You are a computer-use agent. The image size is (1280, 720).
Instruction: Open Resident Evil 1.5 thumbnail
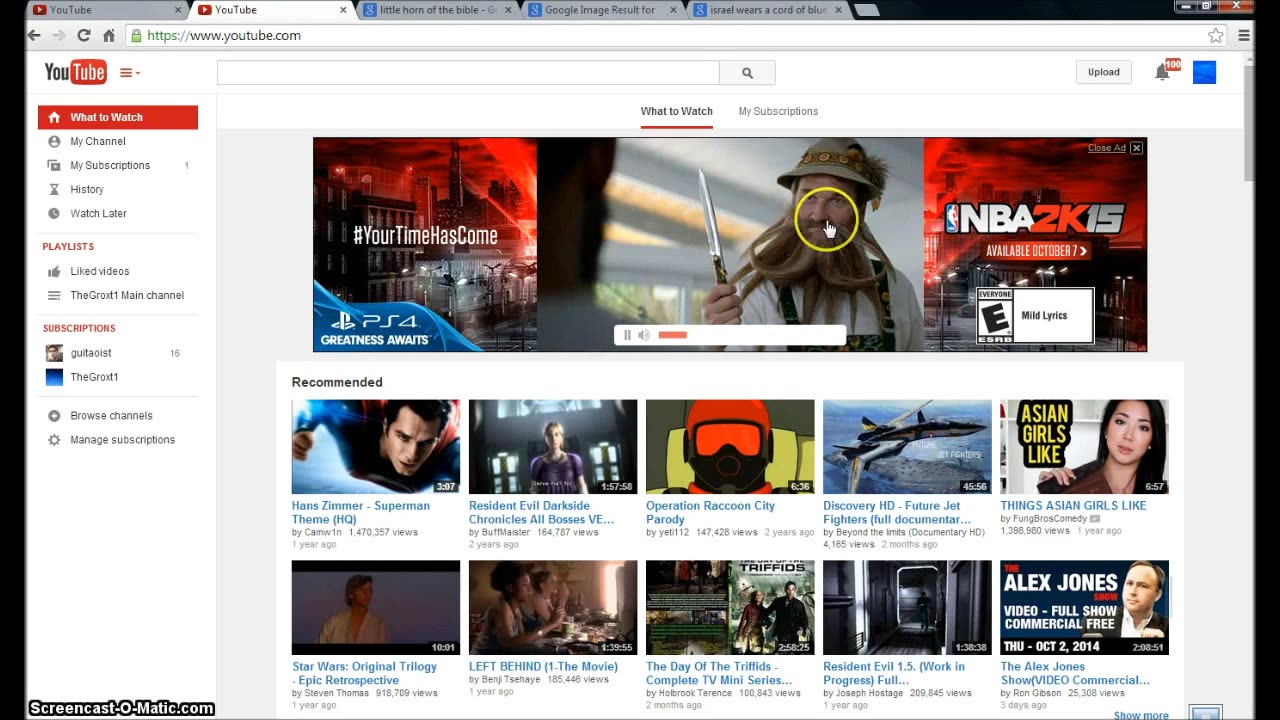(x=907, y=608)
